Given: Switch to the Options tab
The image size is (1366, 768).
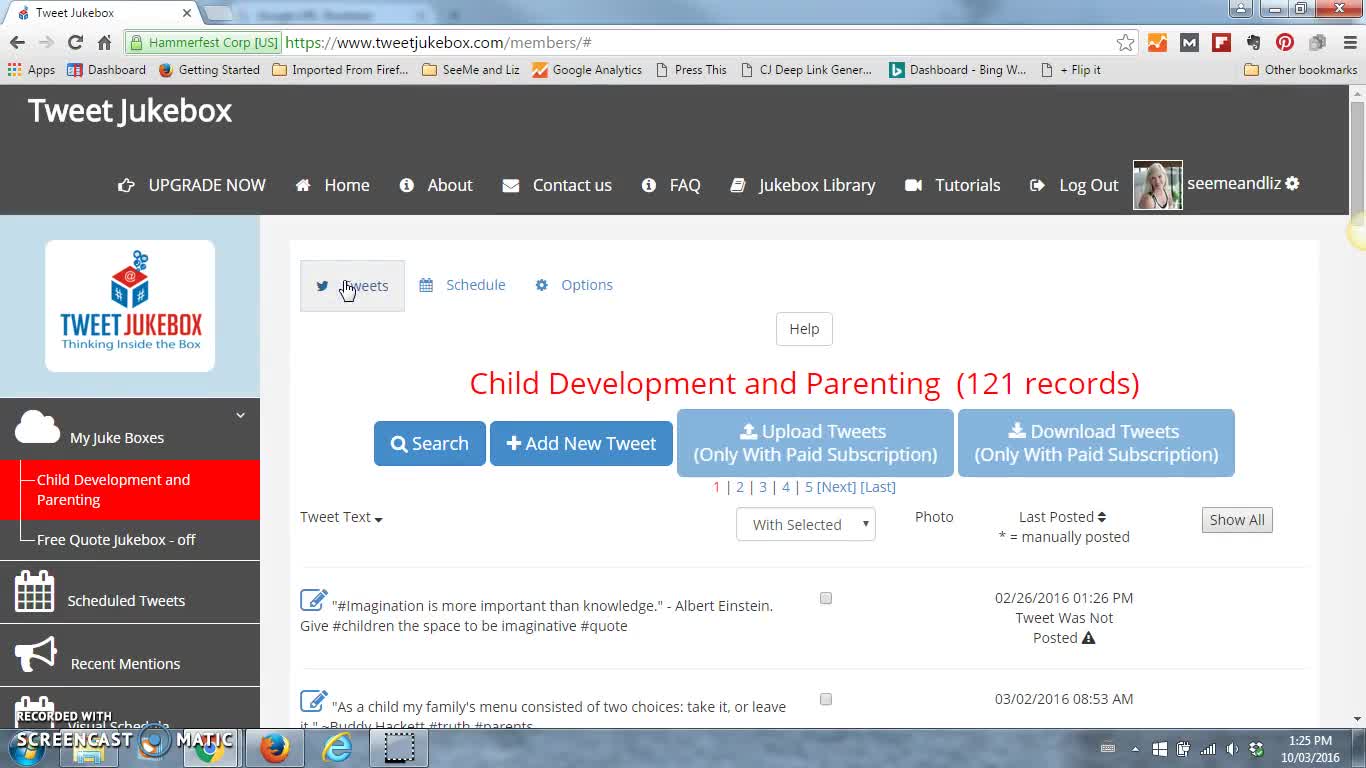Looking at the screenshot, I should point(574,285).
